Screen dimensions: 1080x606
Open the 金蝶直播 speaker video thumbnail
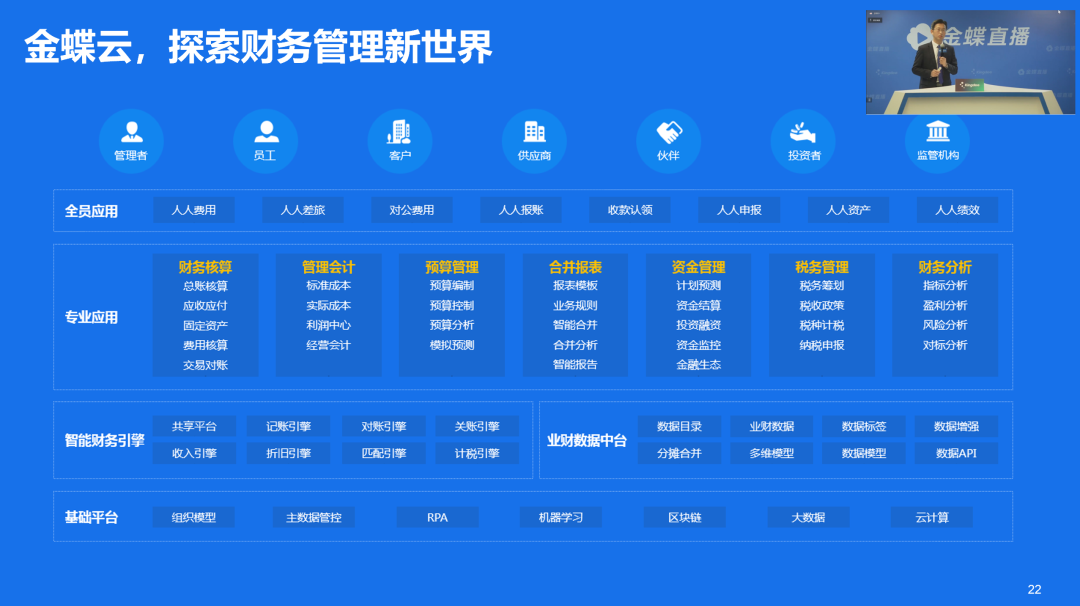point(970,62)
